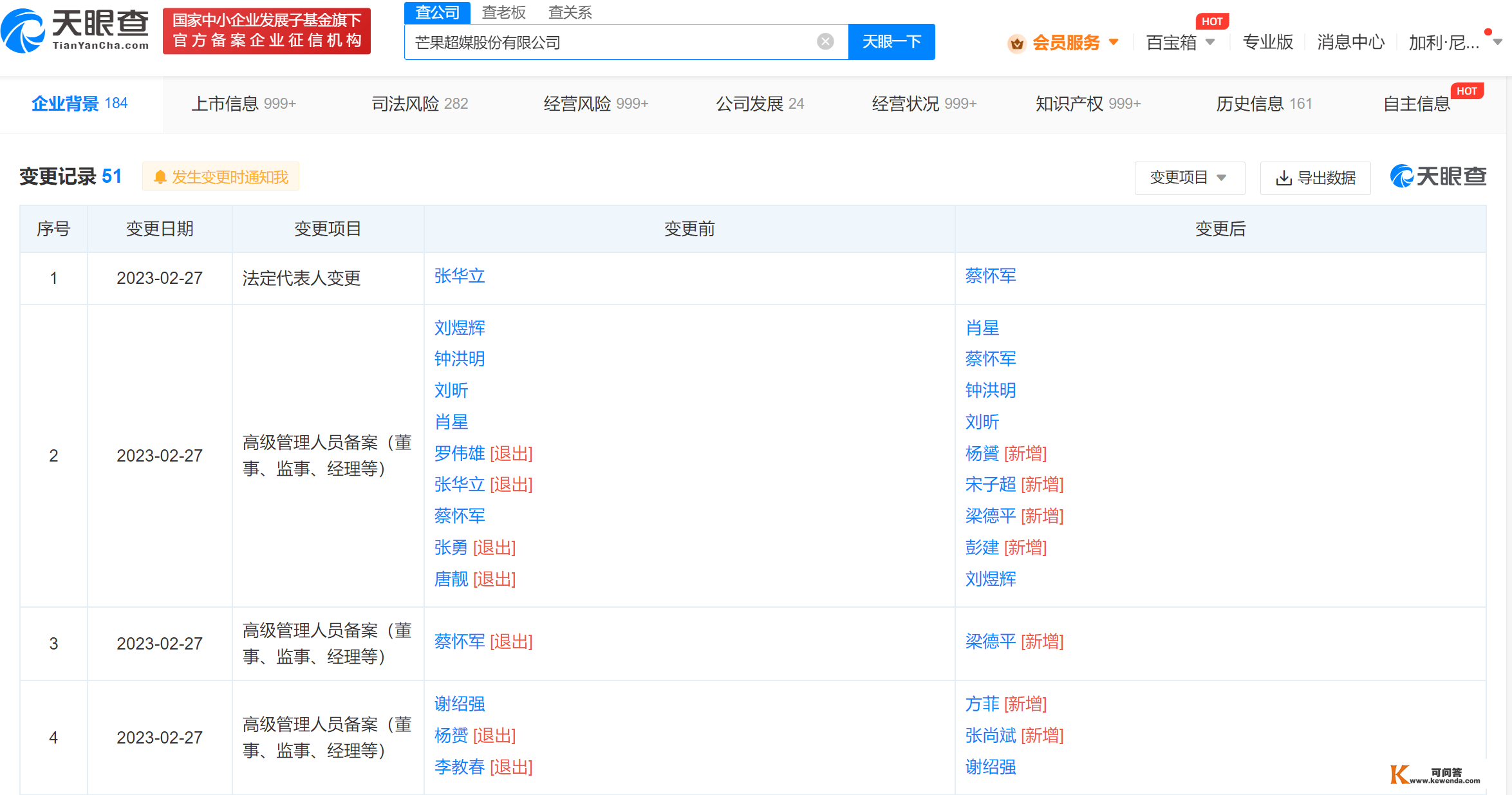Screen dimensions: 1512x795
Task: Click the 天眼一下 search button
Action: point(891,42)
